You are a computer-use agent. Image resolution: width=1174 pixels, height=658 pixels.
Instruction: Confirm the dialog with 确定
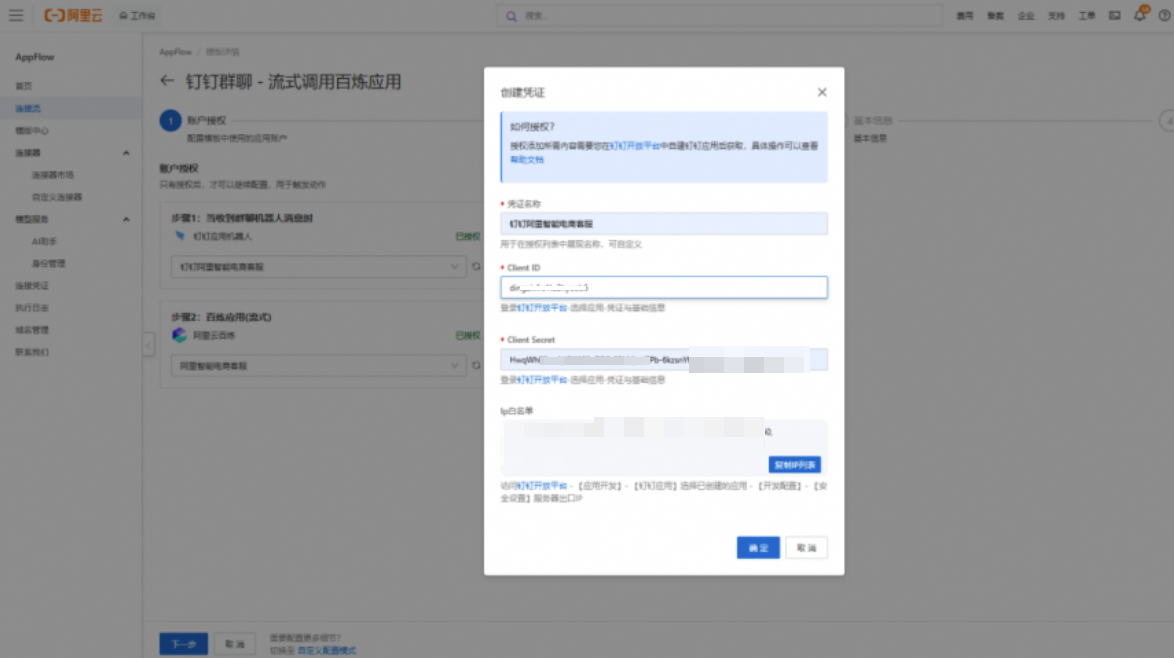click(758, 548)
